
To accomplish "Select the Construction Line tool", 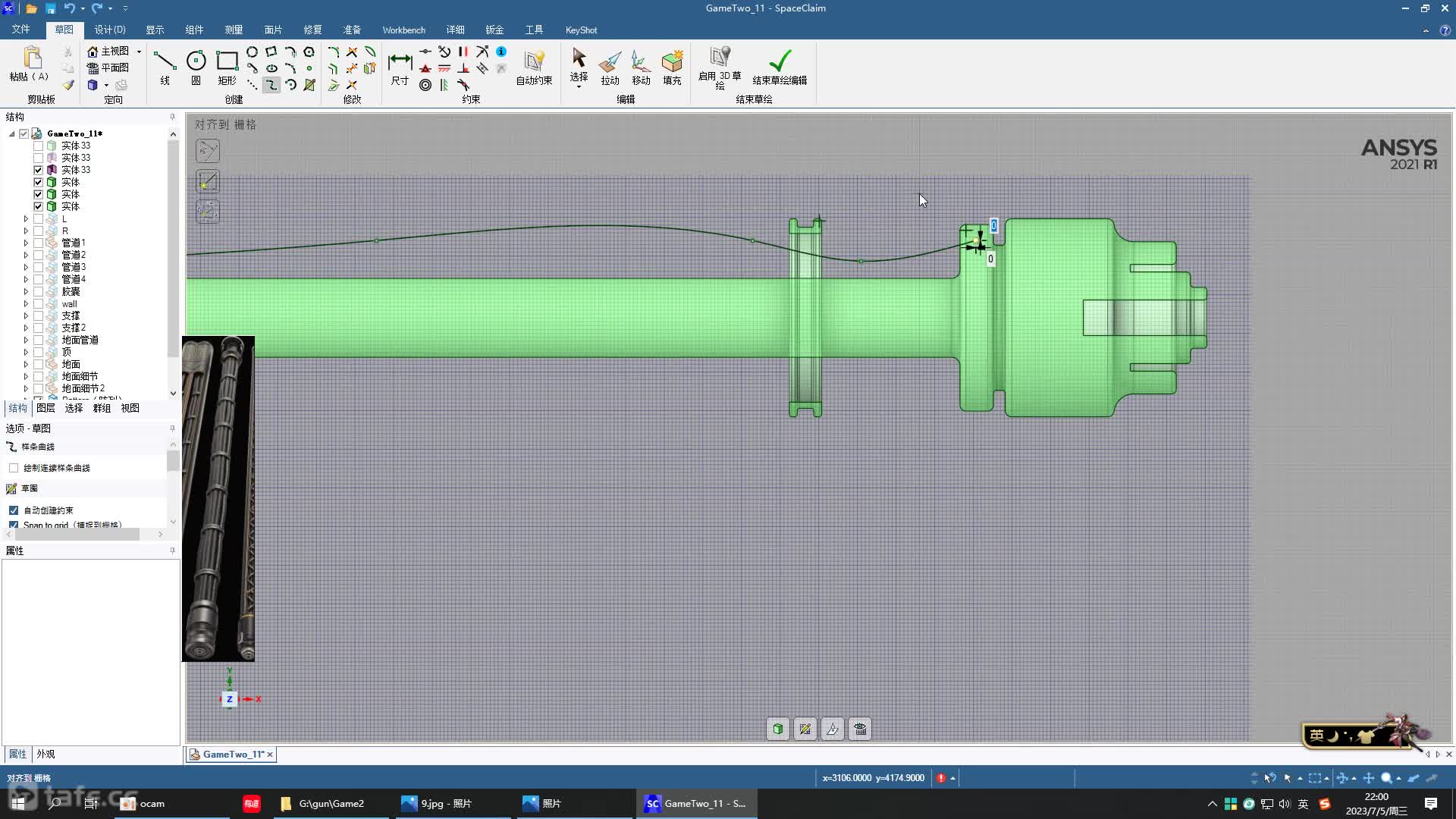I will point(253,85).
